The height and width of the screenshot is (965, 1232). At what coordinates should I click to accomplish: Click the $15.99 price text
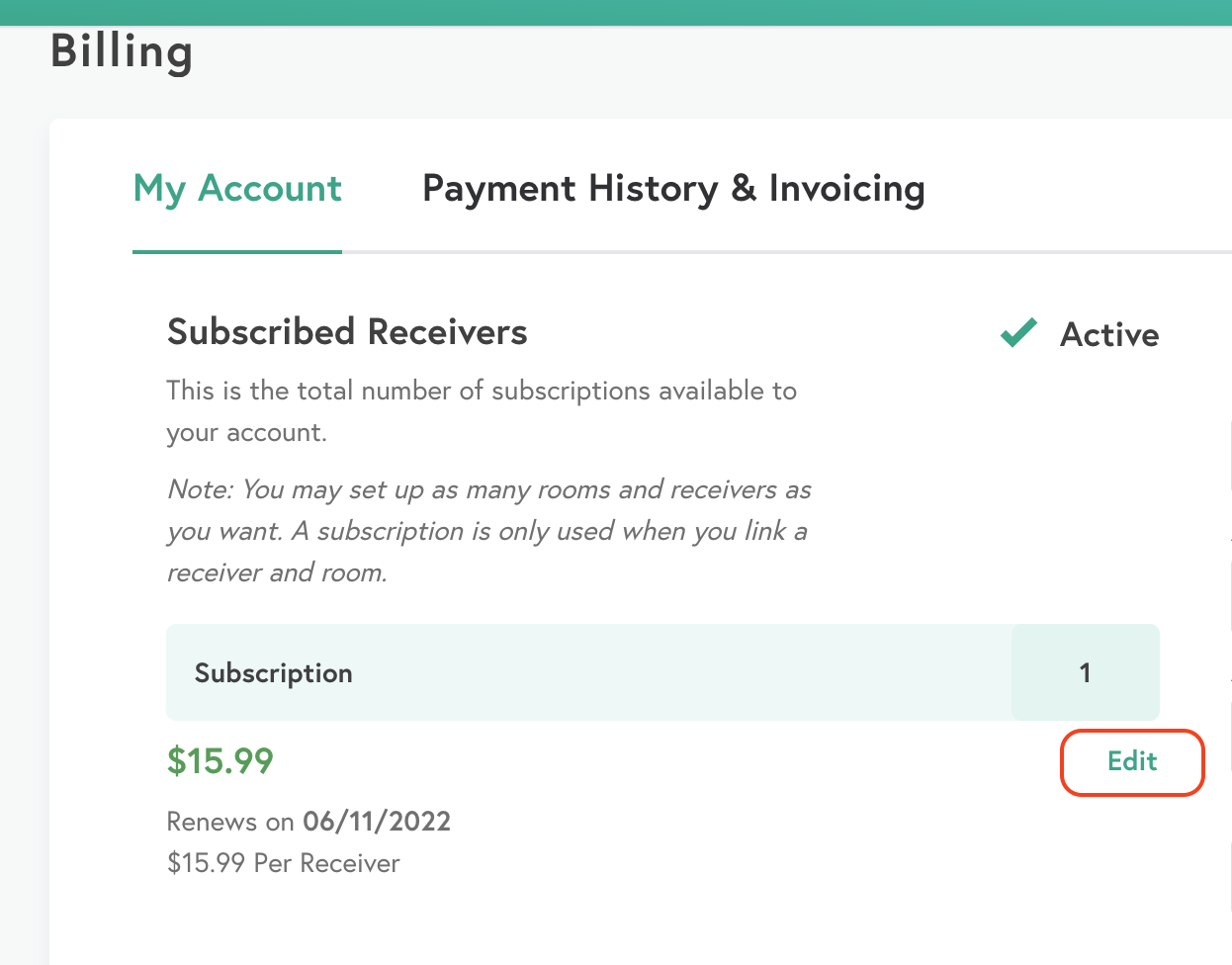220,761
